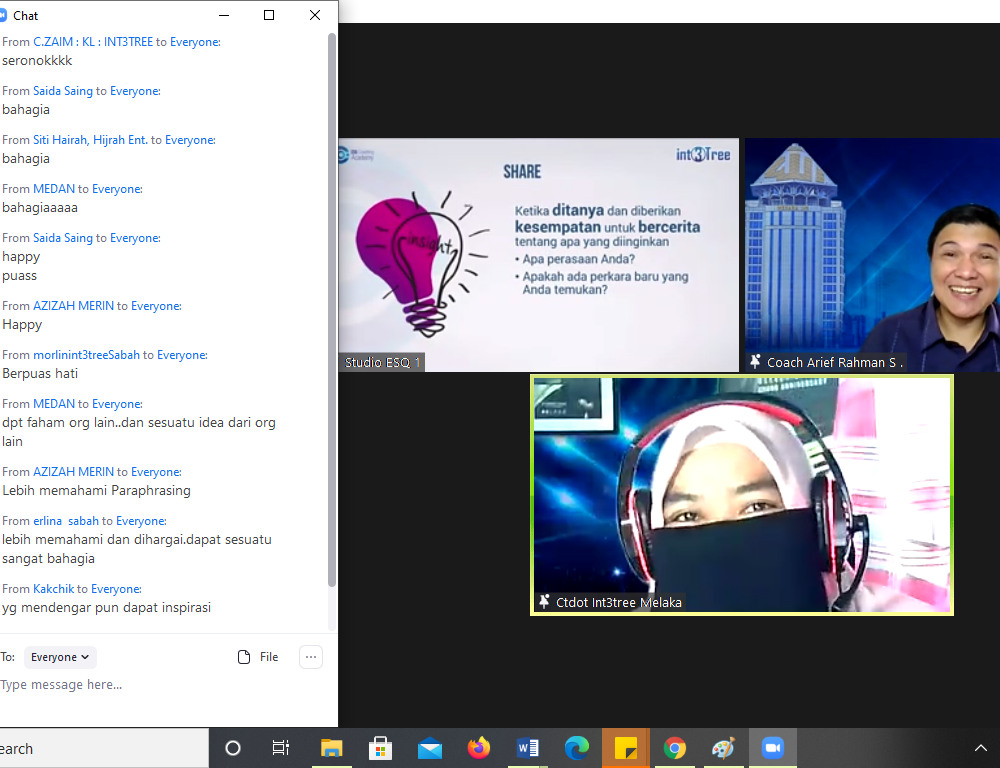Viewport: 1000px width, 768px height.
Task: Open the Everyone recipient dropdown
Action: 60,657
